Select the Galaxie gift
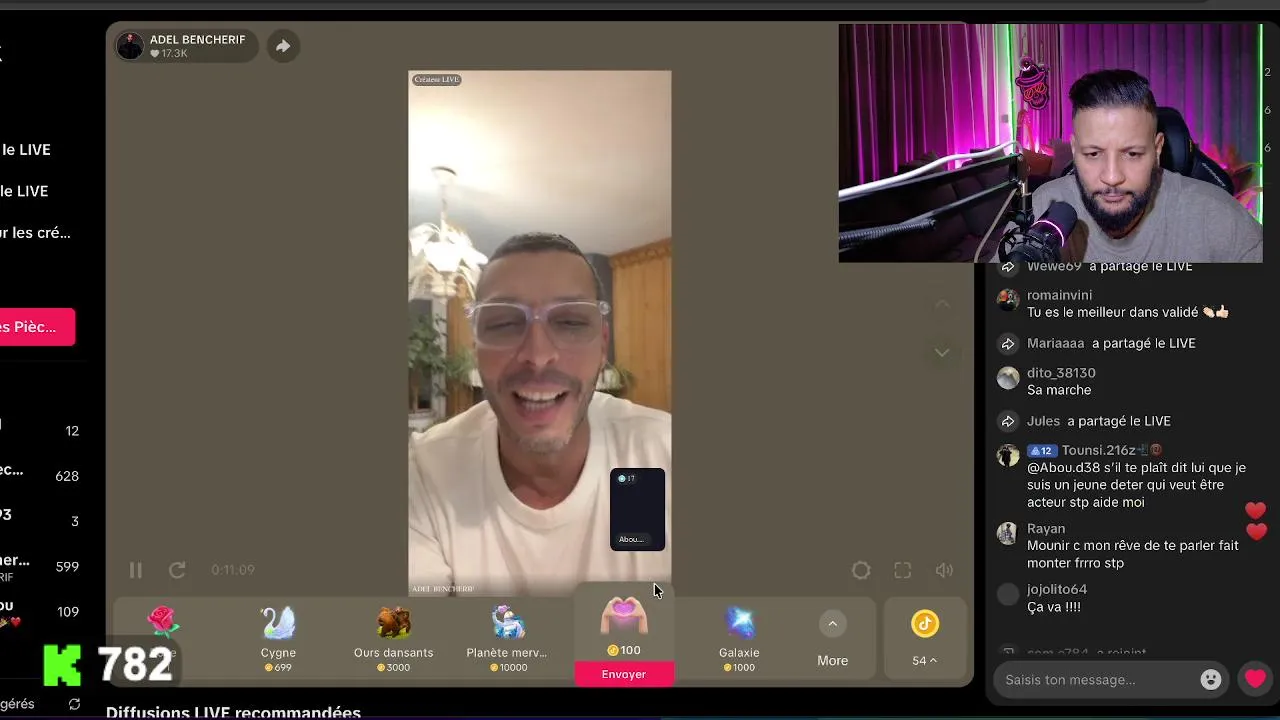1280x720 pixels. tap(739, 638)
